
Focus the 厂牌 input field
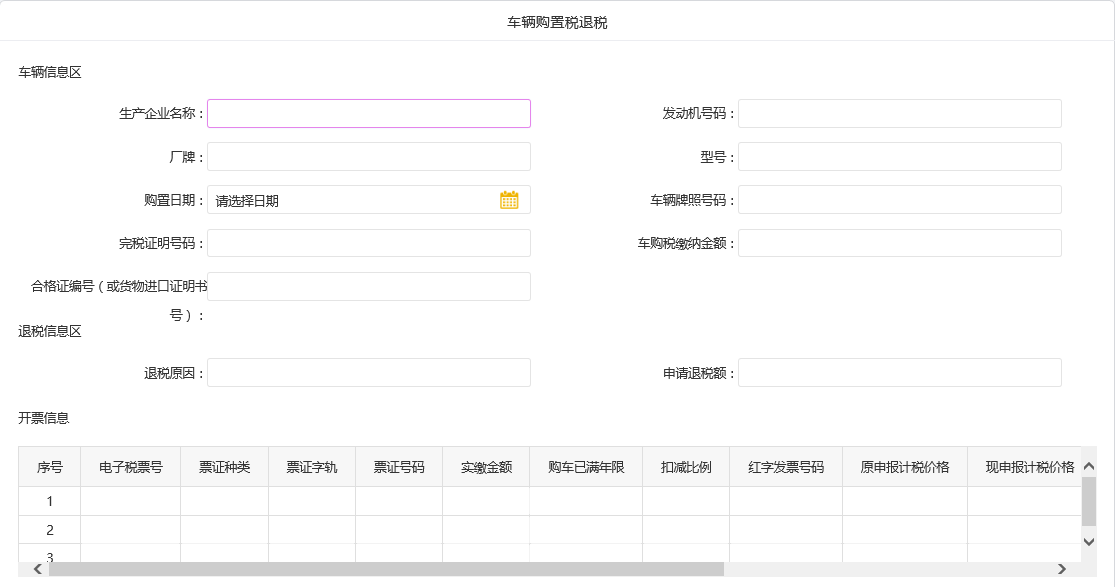pyautogui.click(x=368, y=157)
